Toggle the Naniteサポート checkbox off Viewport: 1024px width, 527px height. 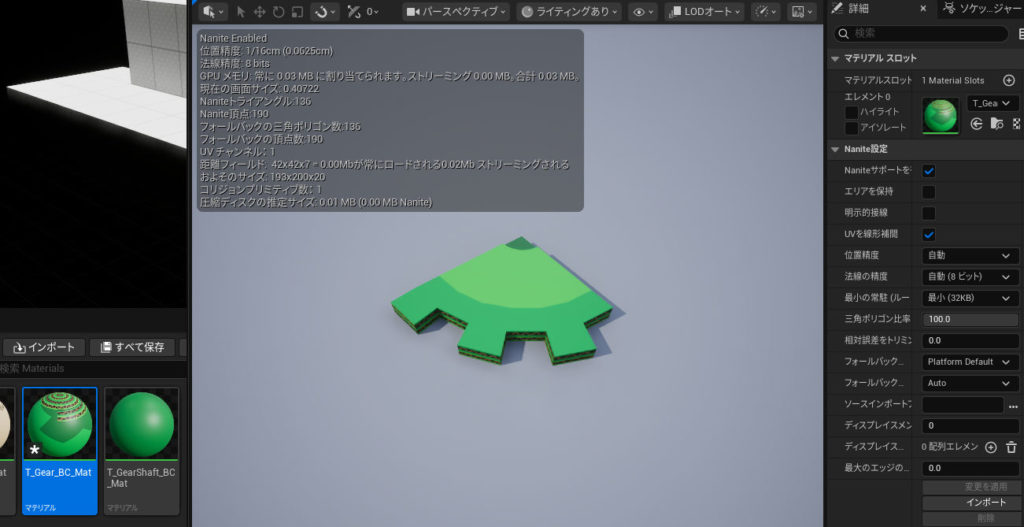click(x=929, y=171)
